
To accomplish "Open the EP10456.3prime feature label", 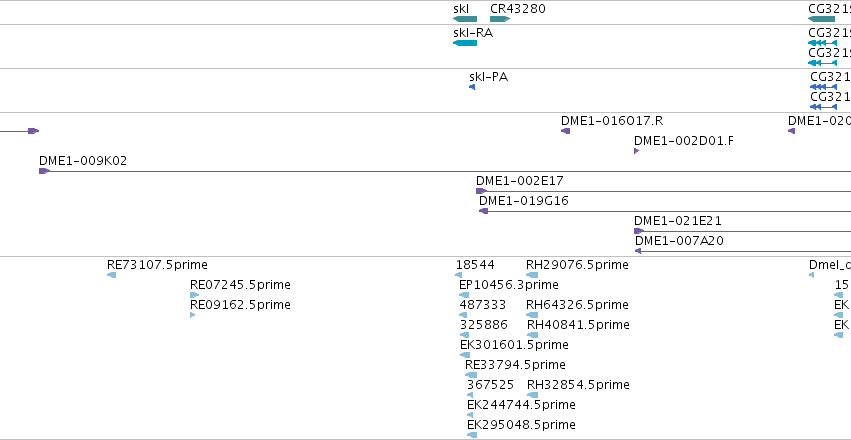I will pos(509,285).
